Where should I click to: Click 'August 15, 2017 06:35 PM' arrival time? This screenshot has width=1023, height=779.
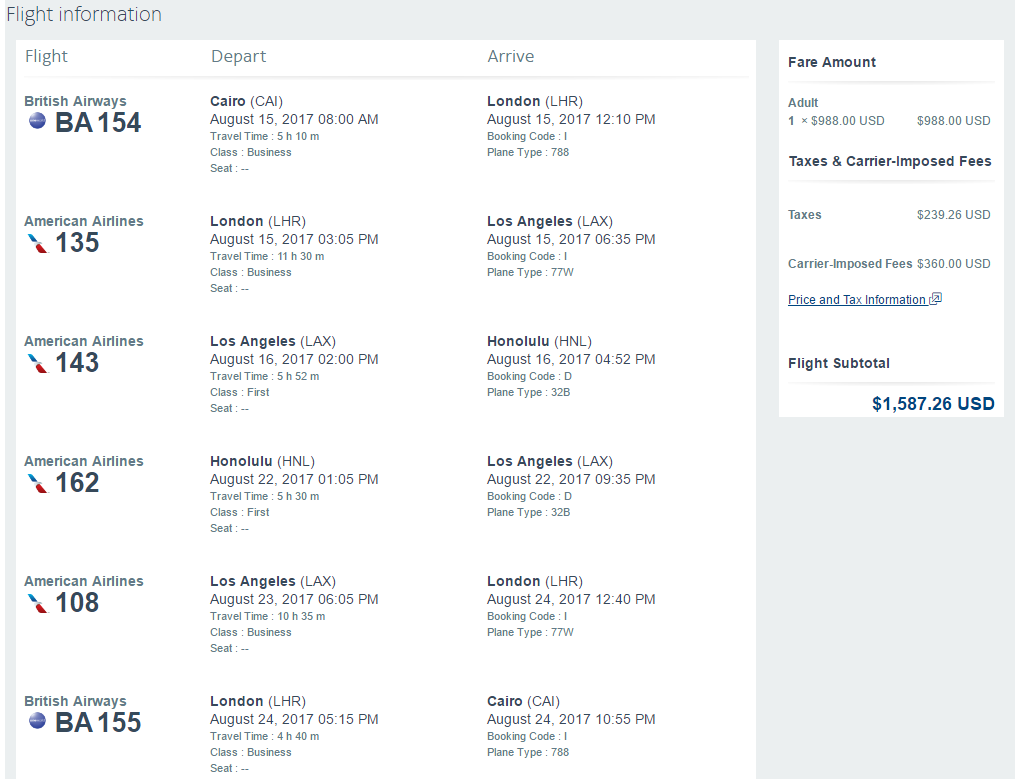point(571,239)
